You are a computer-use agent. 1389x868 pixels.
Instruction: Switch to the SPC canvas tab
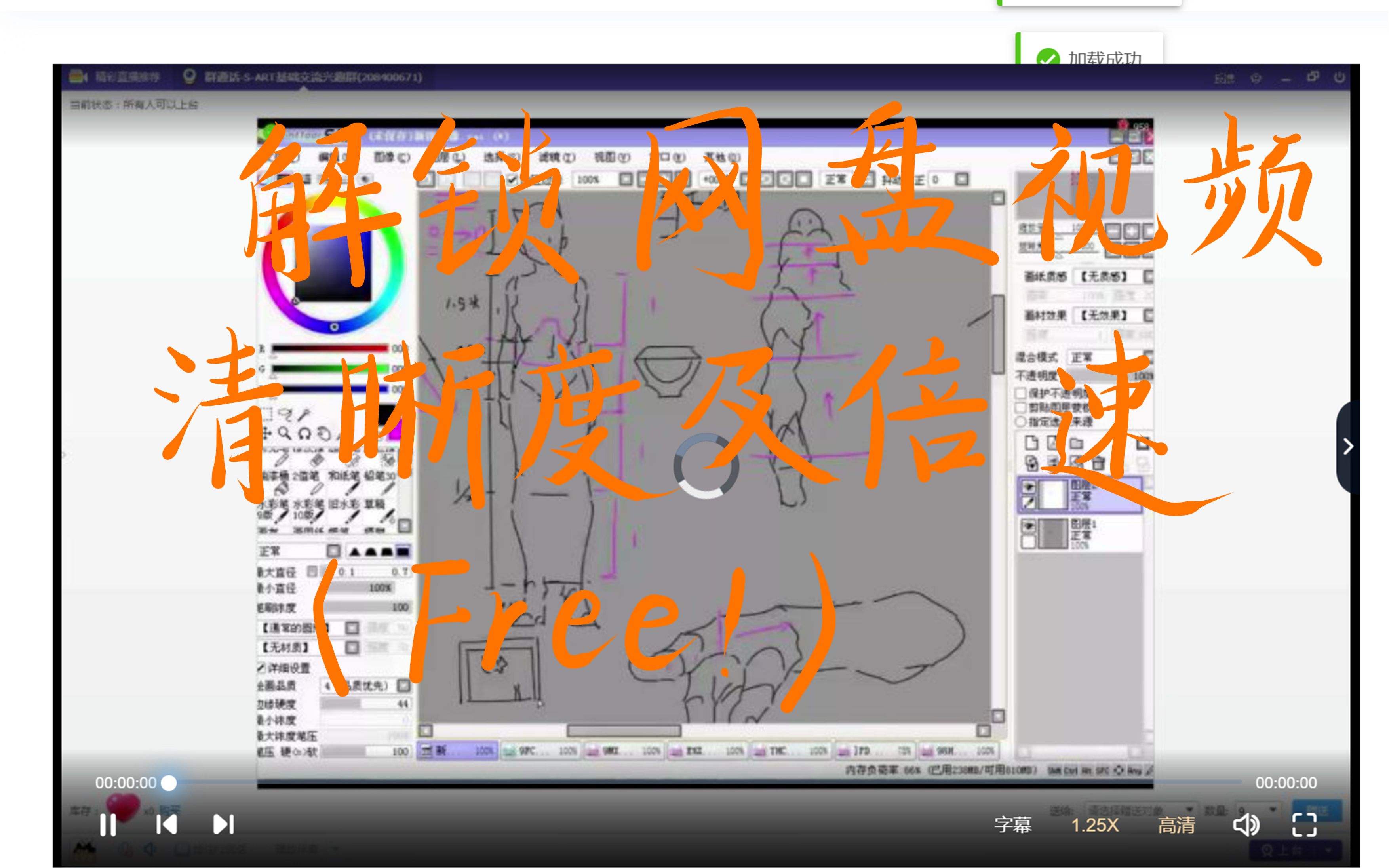pos(541,751)
